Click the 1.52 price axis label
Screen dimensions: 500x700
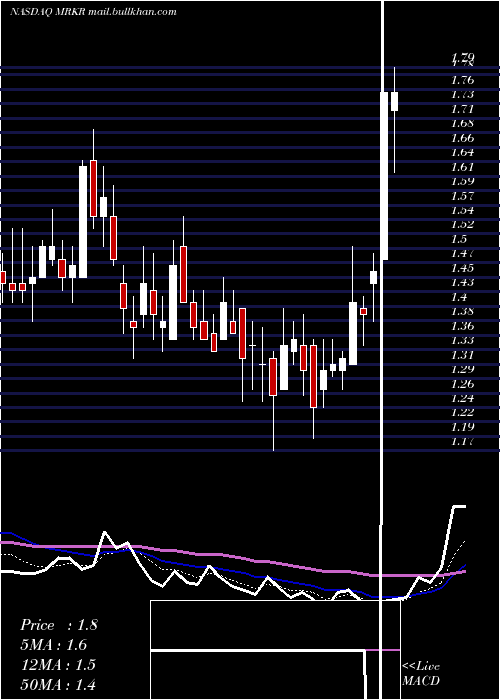[462, 225]
